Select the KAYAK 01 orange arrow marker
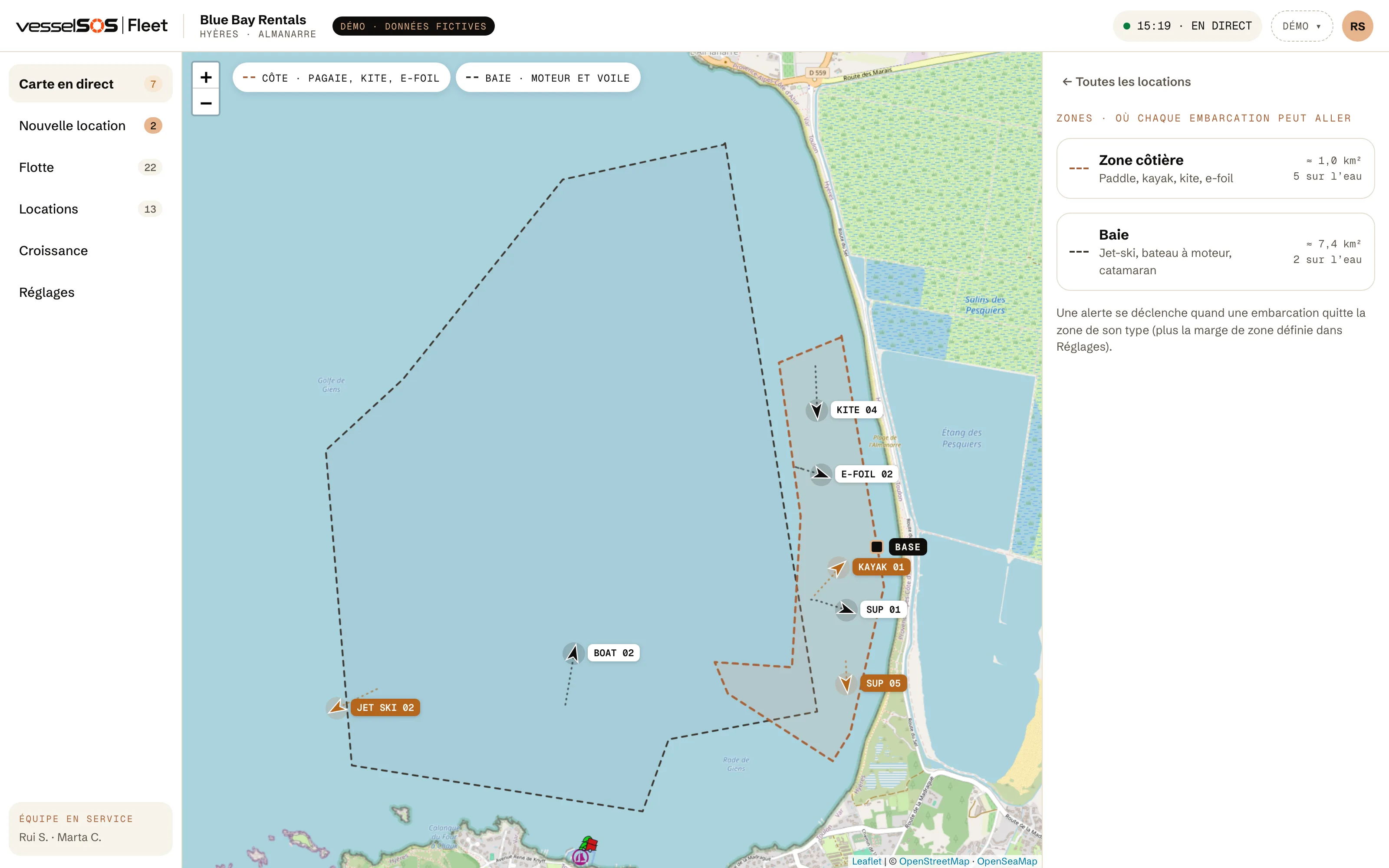Viewport: 1389px width, 868px height. (838, 567)
